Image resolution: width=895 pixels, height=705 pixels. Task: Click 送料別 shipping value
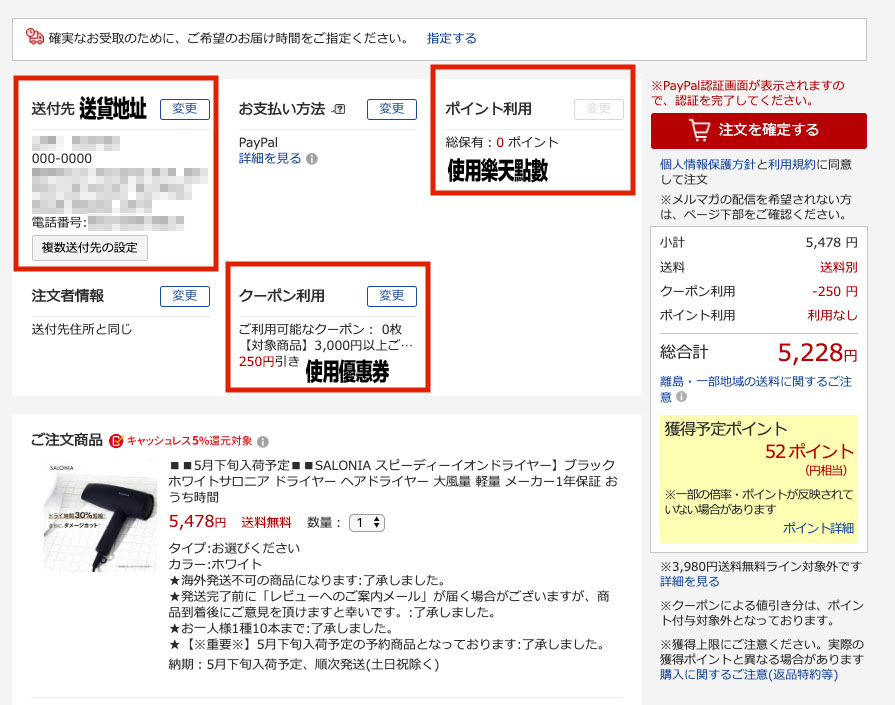click(838, 267)
